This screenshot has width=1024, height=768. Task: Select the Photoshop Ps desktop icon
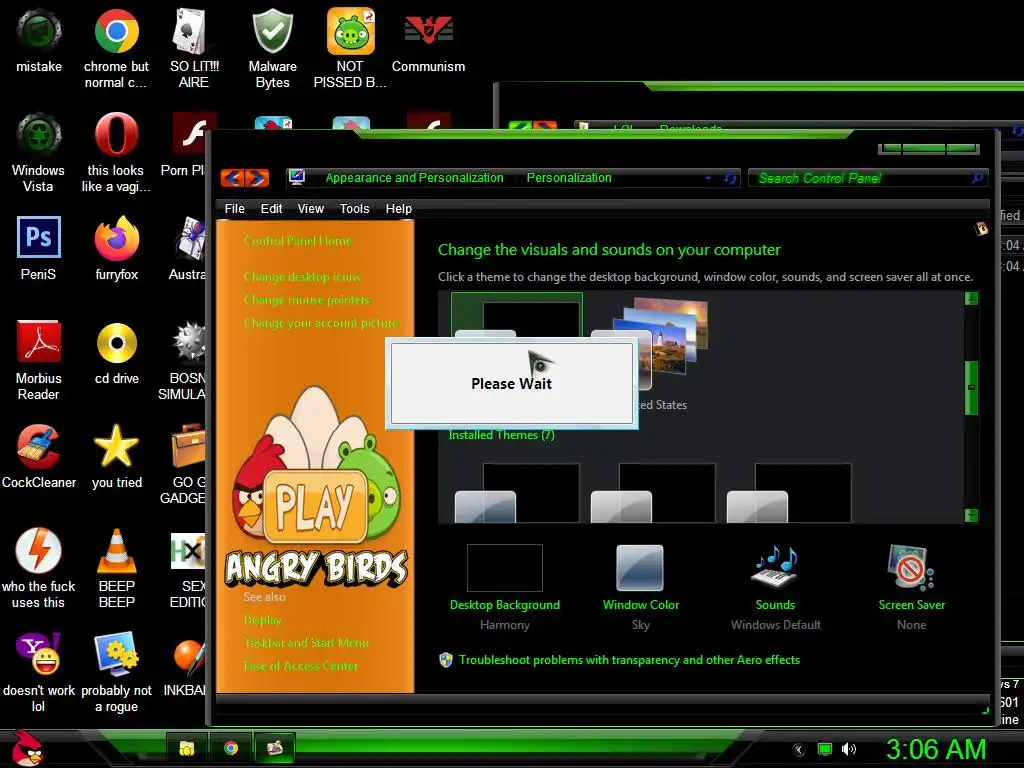click(x=39, y=248)
